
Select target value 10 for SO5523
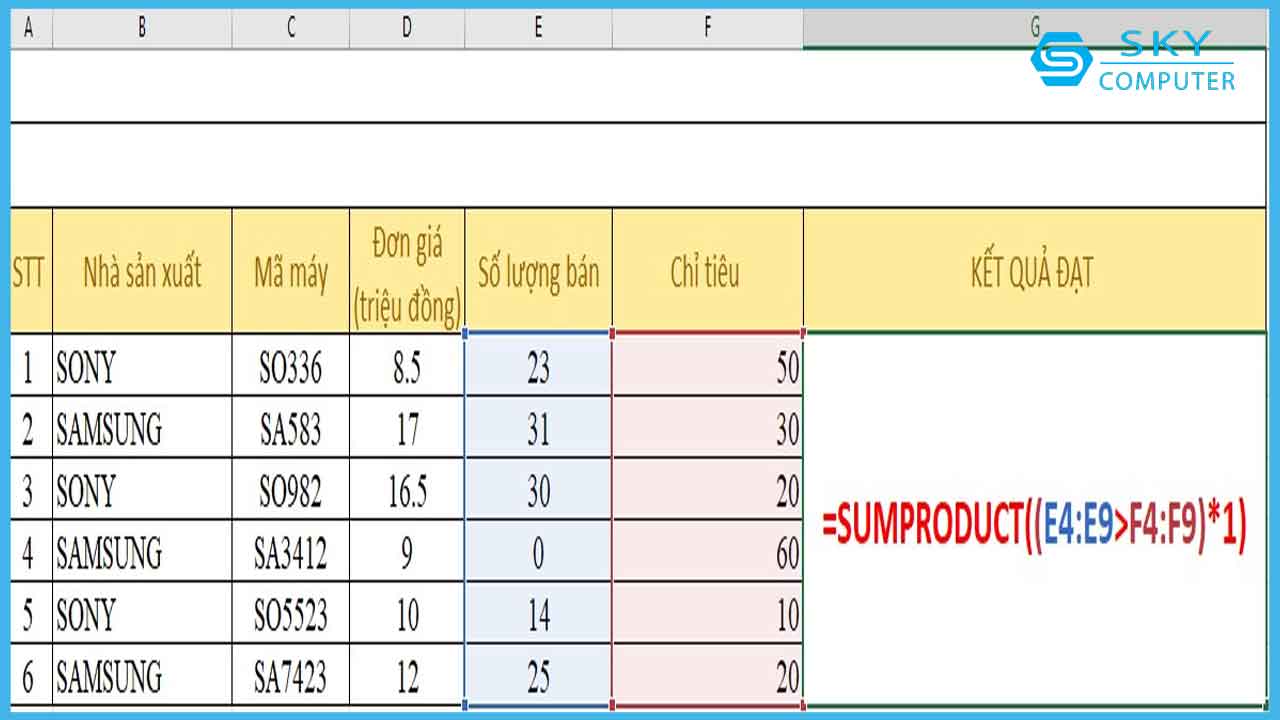pos(708,613)
